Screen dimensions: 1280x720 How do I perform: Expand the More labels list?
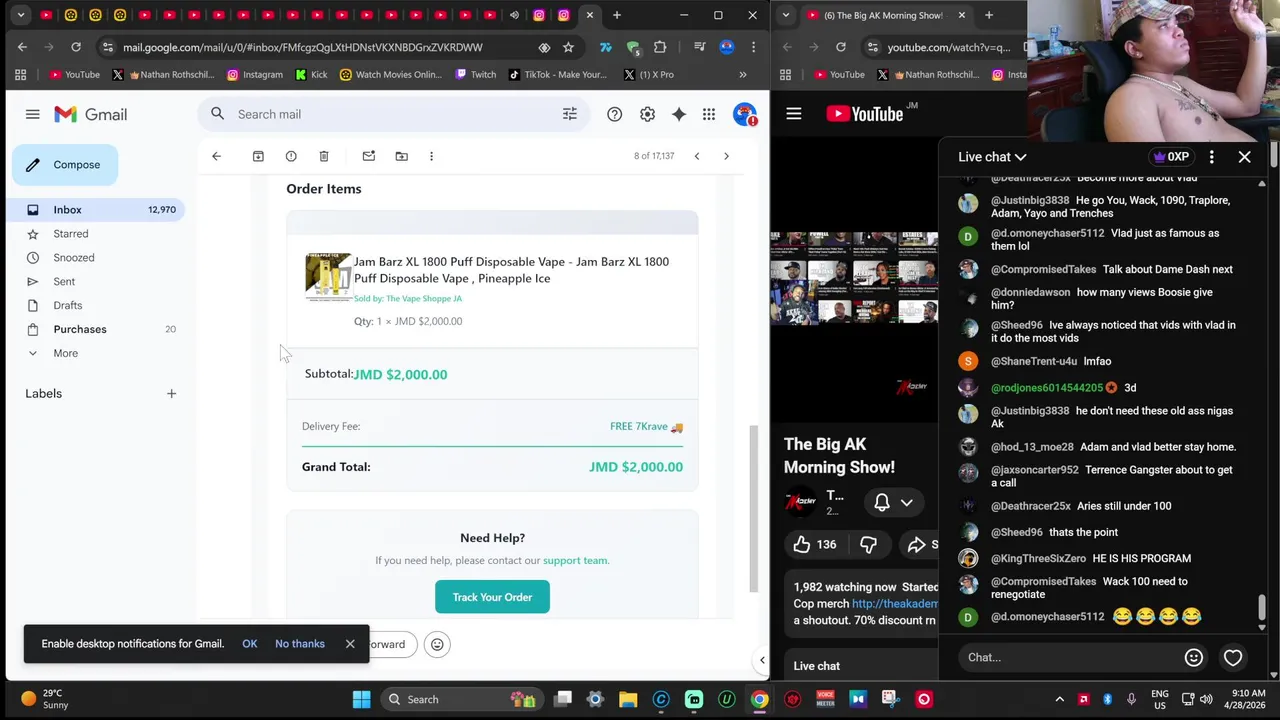coord(65,353)
